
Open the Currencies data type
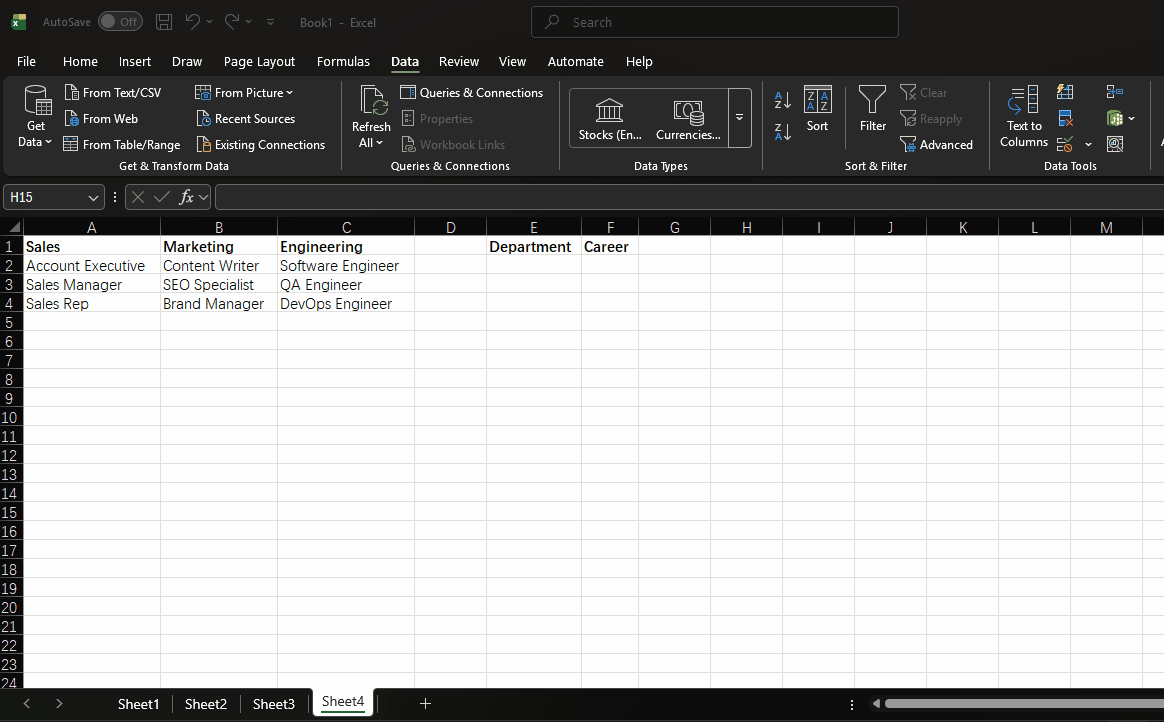point(688,117)
